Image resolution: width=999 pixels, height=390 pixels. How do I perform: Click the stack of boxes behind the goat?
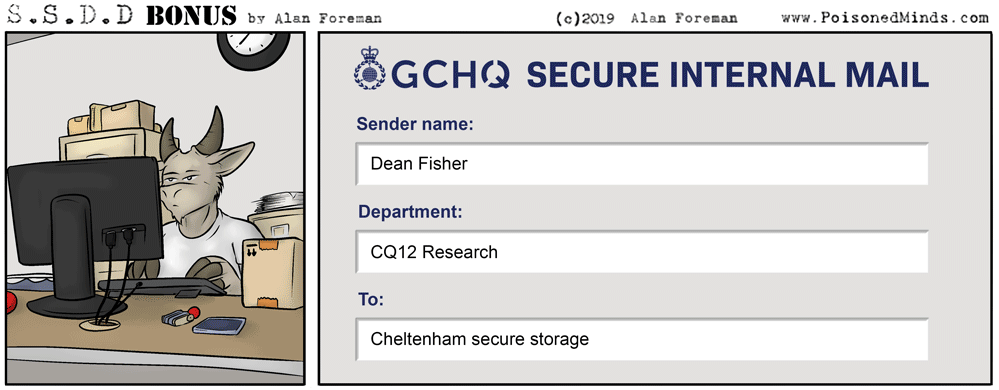tap(113, 131)
